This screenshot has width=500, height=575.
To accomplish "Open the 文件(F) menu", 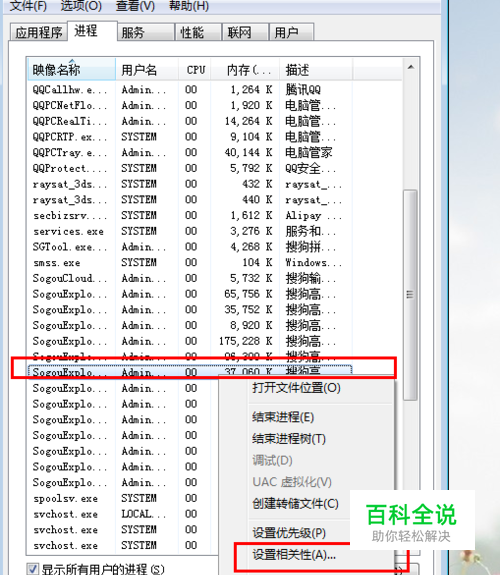I will tap(28, 6).
